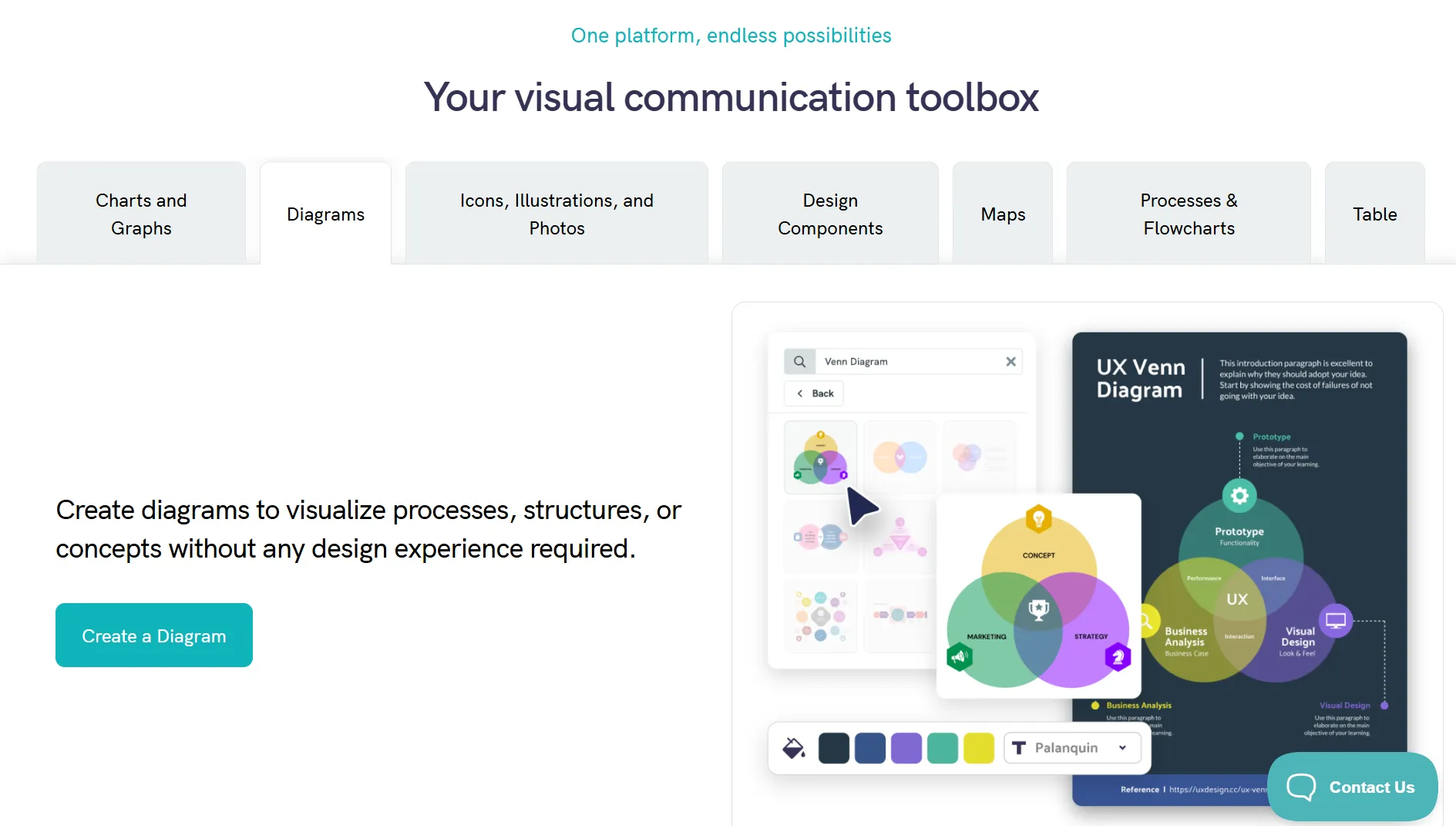Click the trophy icon in Venn center
1456x826 pixels.
(1038, 611)
